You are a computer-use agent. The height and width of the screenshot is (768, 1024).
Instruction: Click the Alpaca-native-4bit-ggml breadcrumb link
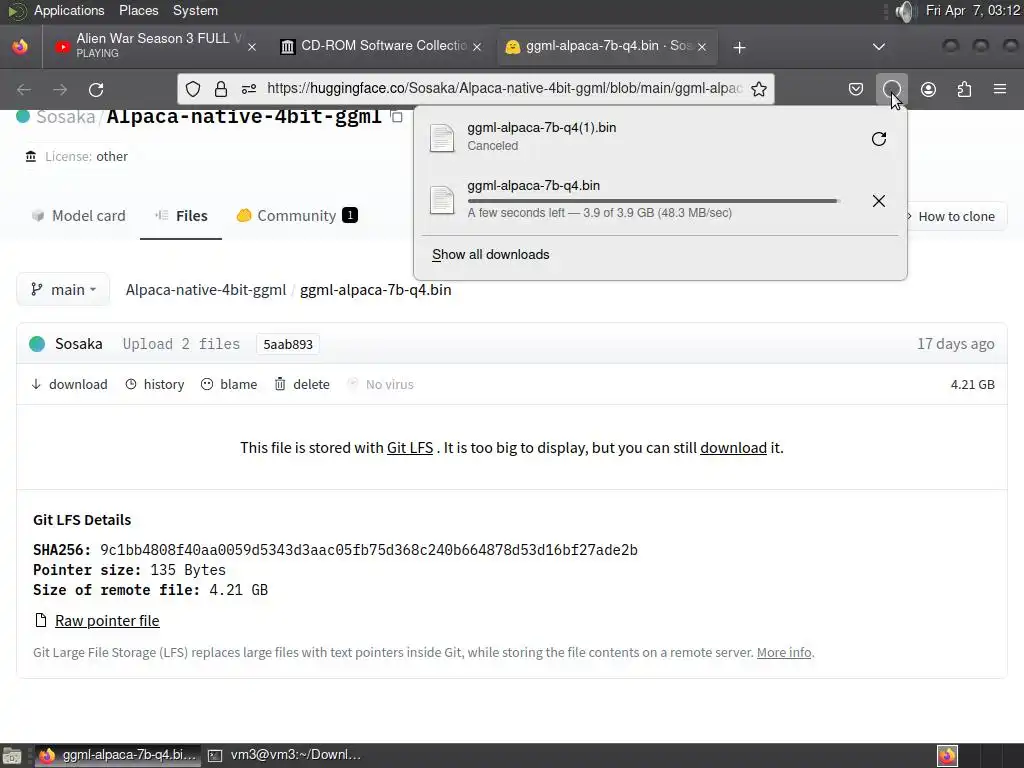pos(206,290)
